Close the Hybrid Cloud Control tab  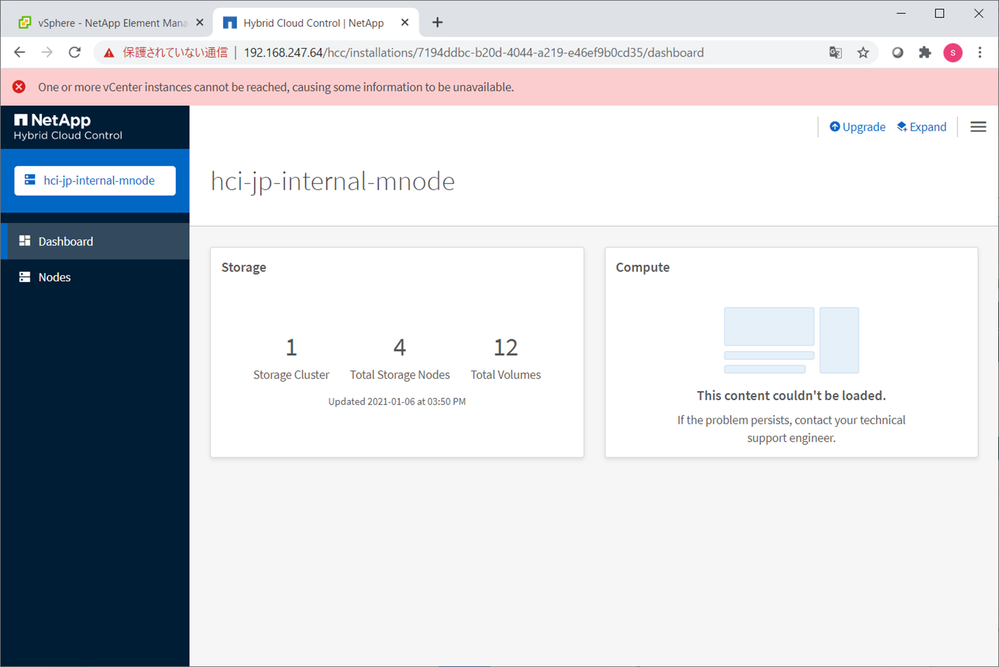click(405, 22)
